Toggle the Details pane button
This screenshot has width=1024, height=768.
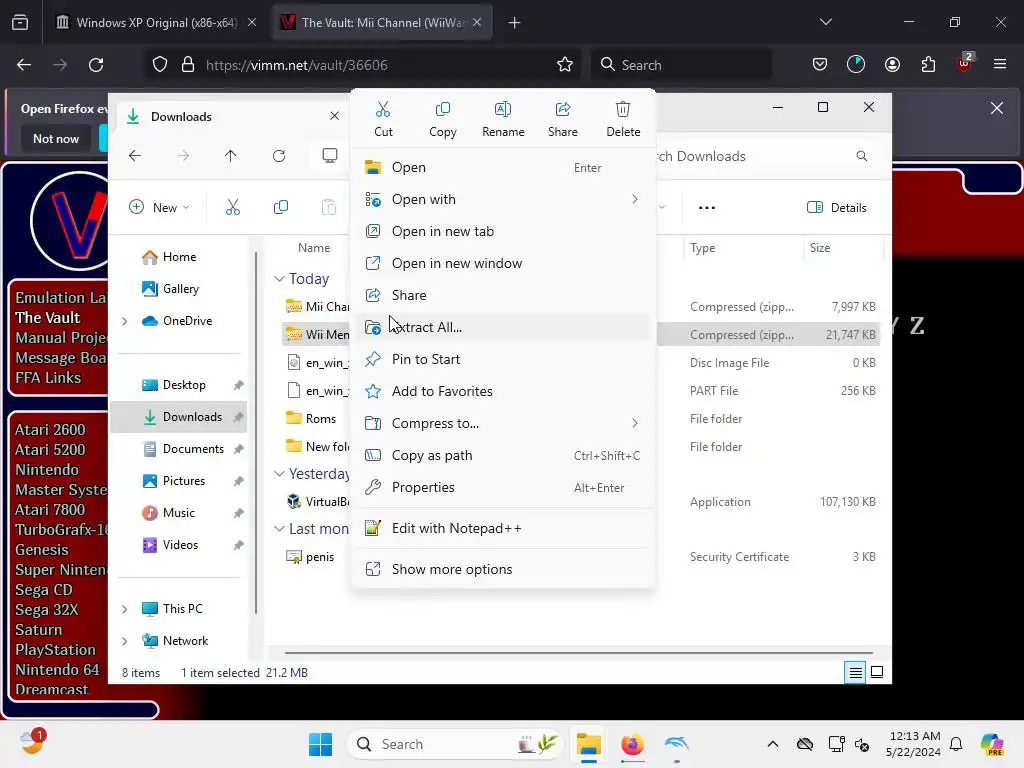click(x=837, y=208)
